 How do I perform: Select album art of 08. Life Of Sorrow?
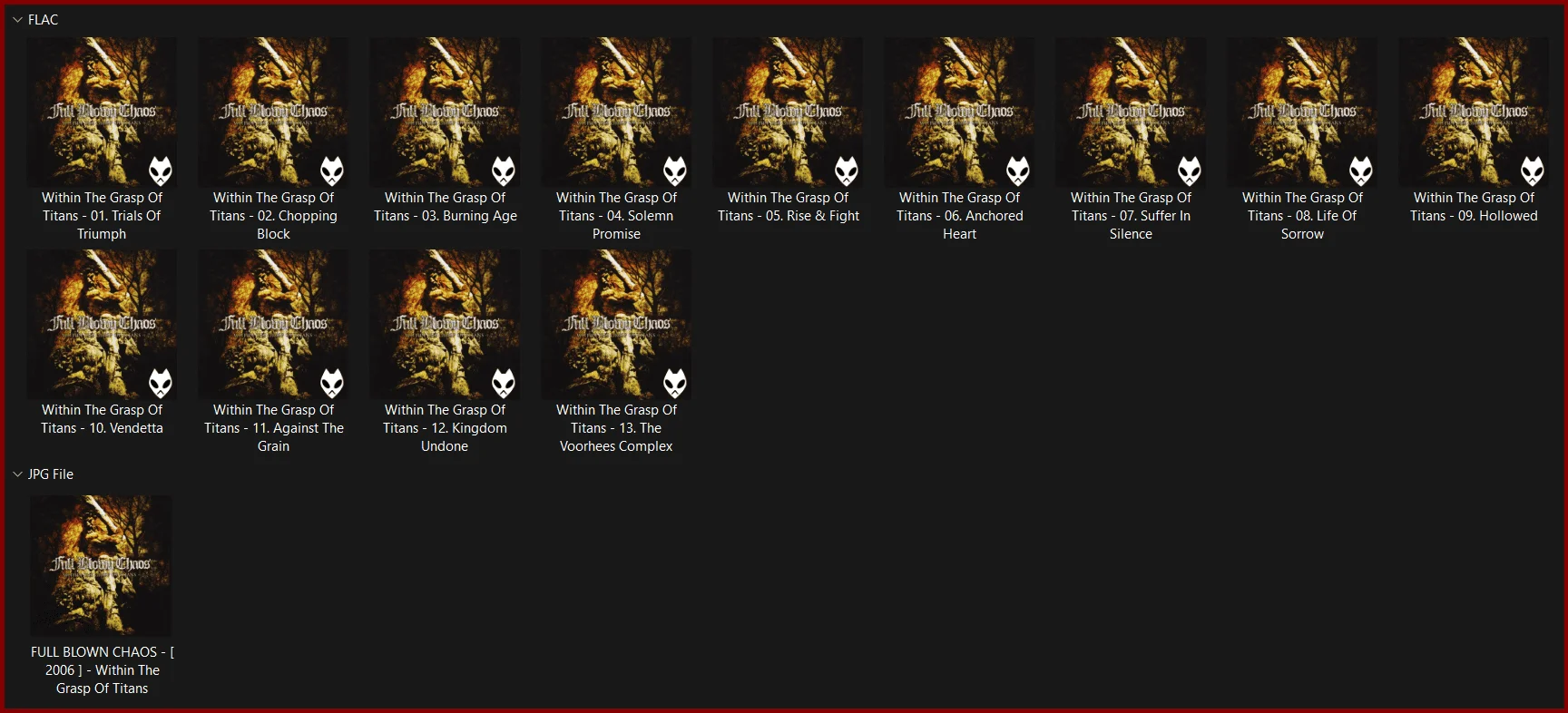click(1302, 112)
